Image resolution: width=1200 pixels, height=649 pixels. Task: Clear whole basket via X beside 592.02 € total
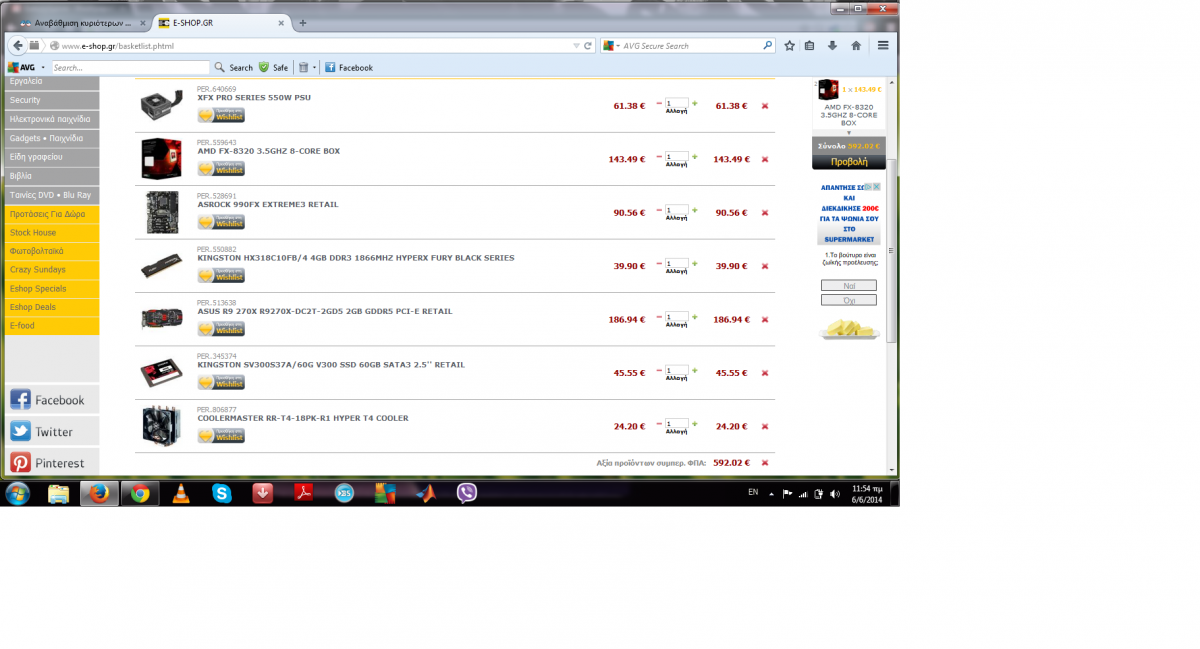coord(765,463)
